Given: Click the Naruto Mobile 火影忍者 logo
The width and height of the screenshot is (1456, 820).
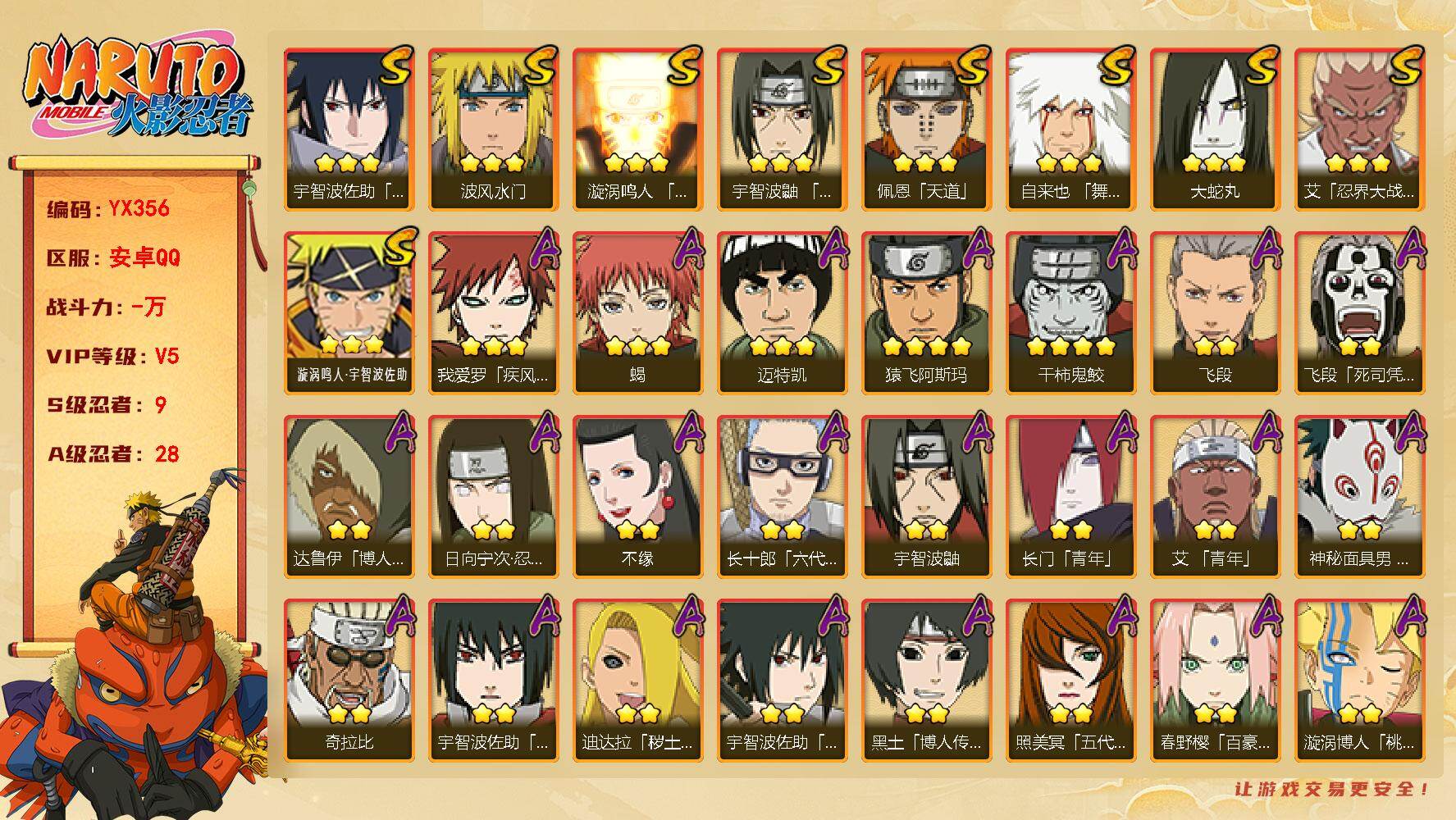Looking at the screenshot, I should click(136, 86).
